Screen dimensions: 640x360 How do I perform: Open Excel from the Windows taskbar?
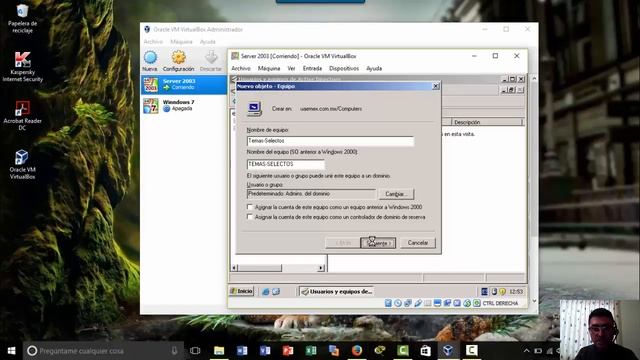click(311, 351)
